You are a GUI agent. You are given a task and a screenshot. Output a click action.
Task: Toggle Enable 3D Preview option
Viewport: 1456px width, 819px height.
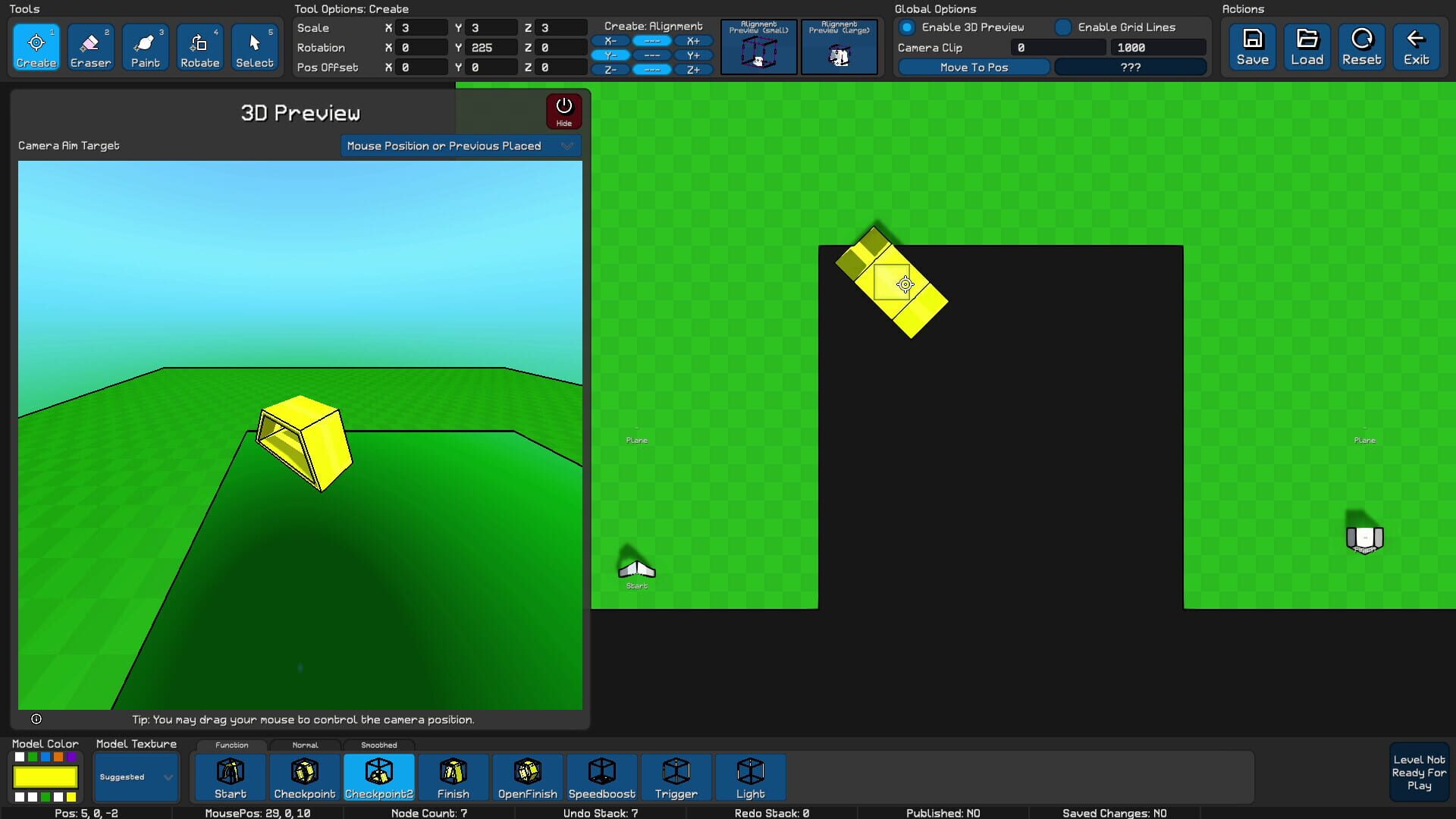907,27
